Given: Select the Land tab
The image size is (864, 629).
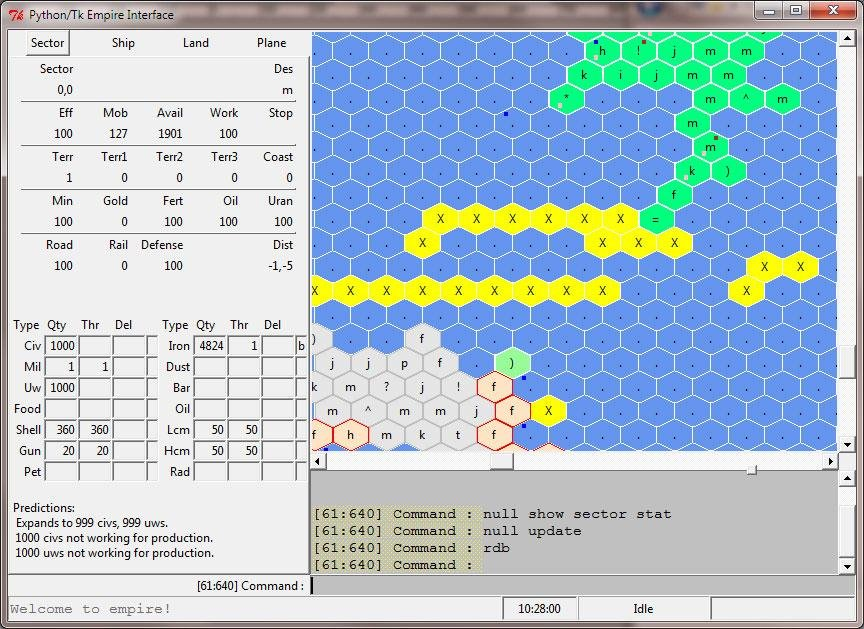Looking at the screenshot, I should point(195,43).
